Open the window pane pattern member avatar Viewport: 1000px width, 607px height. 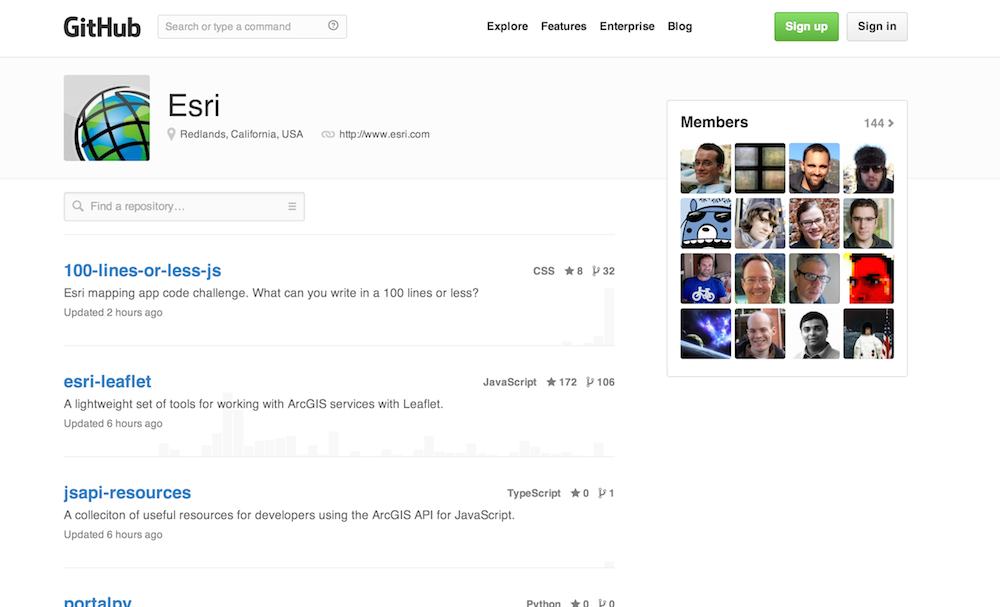[760, 168]
